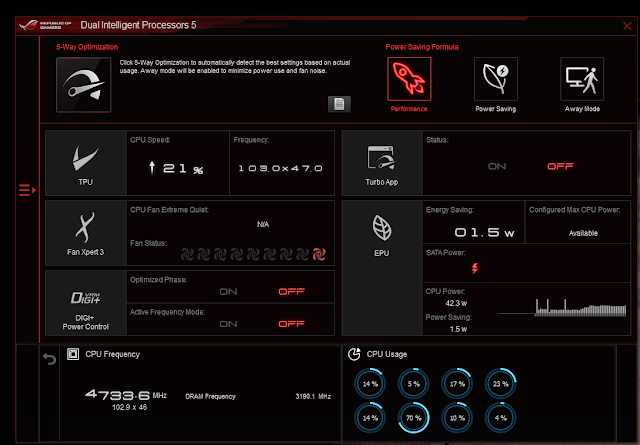Screen dimensions: 640x445
Task: Click Configured Max CPU Power Available
Action: coord(583,233)
